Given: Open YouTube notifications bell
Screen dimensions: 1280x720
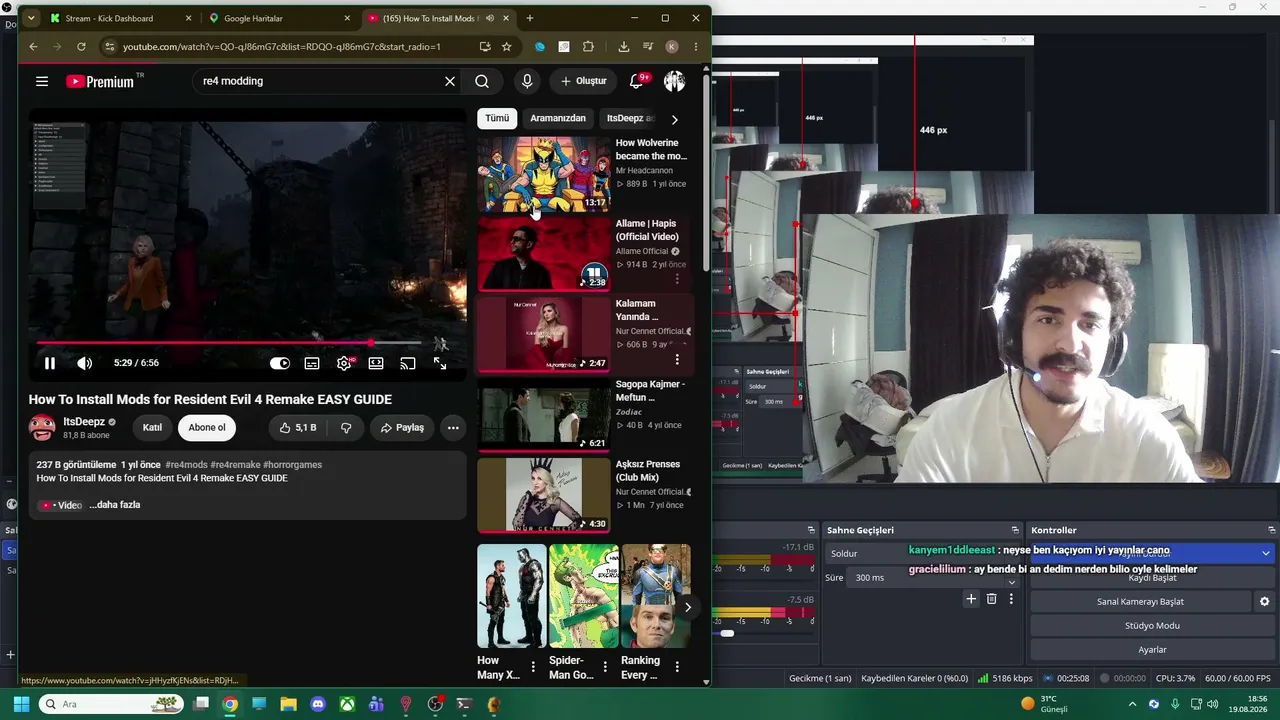Looking at the screenshot, I should click(x=636, y=81).
